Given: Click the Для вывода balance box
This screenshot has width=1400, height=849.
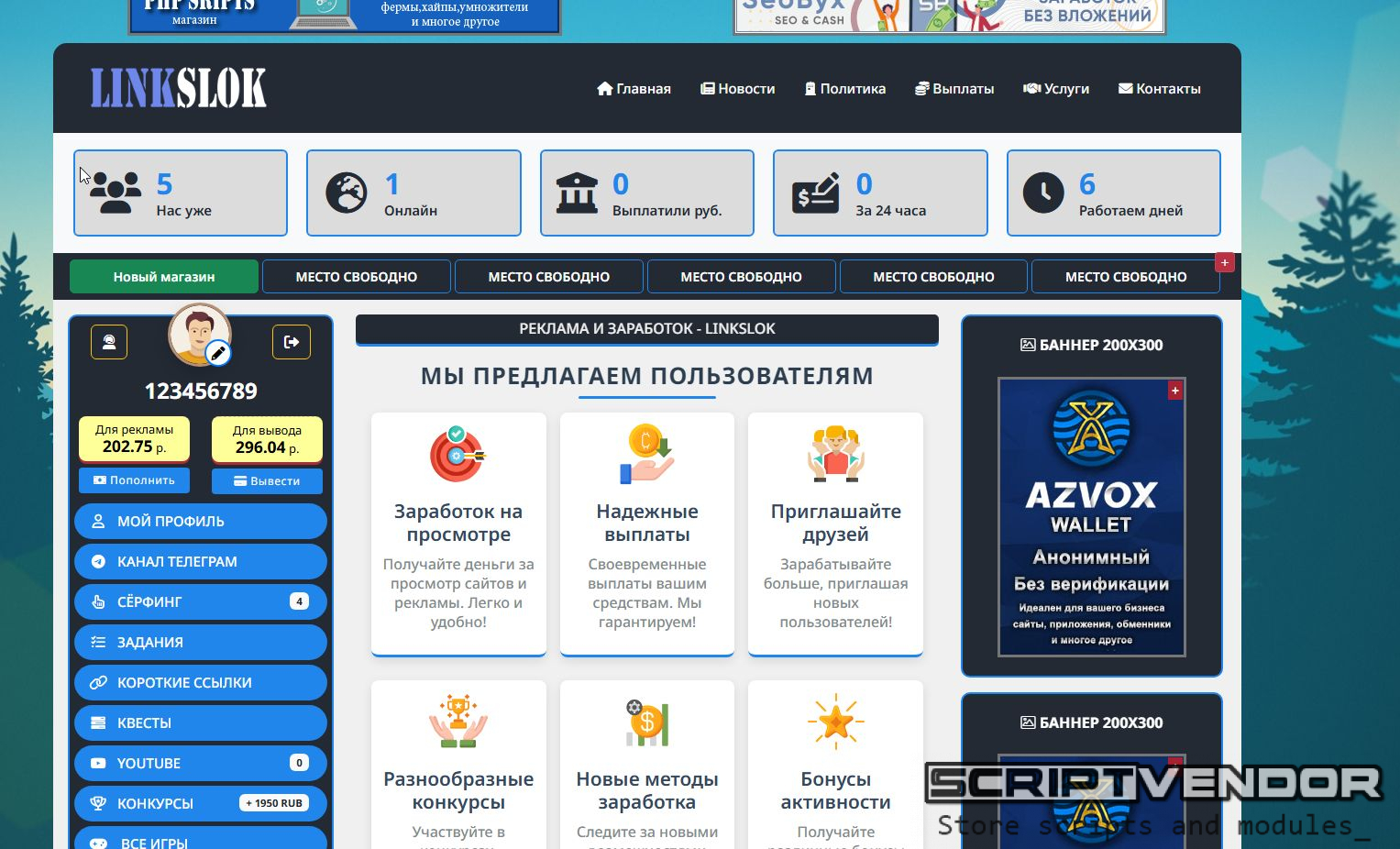Looking at the screenshot, I should (267, 440).
